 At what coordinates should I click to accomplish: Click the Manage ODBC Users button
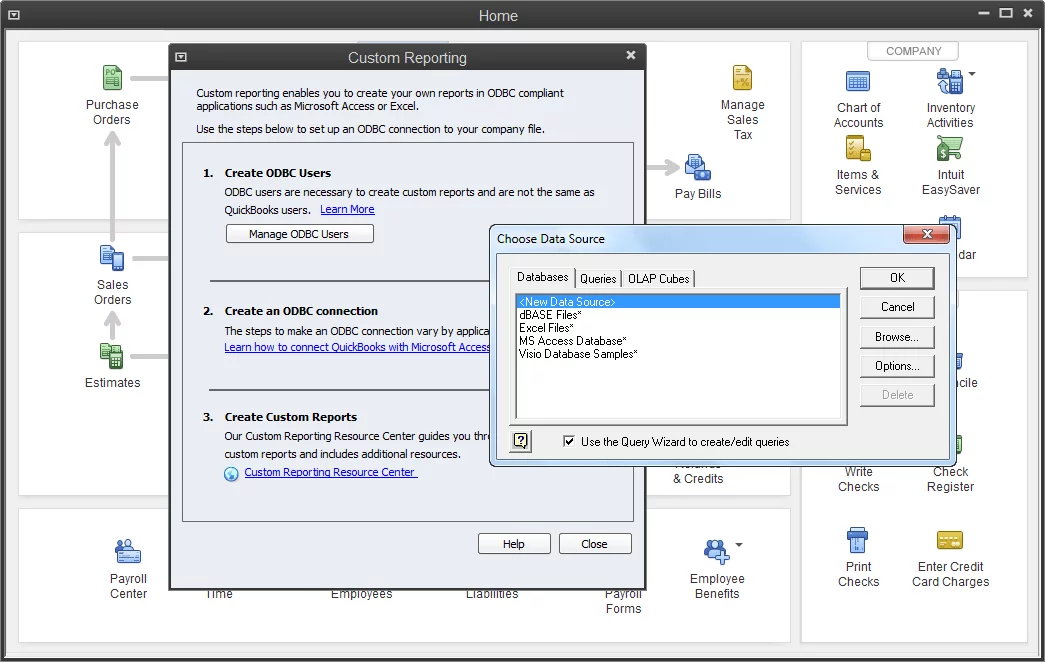click(x=299, y=232)
